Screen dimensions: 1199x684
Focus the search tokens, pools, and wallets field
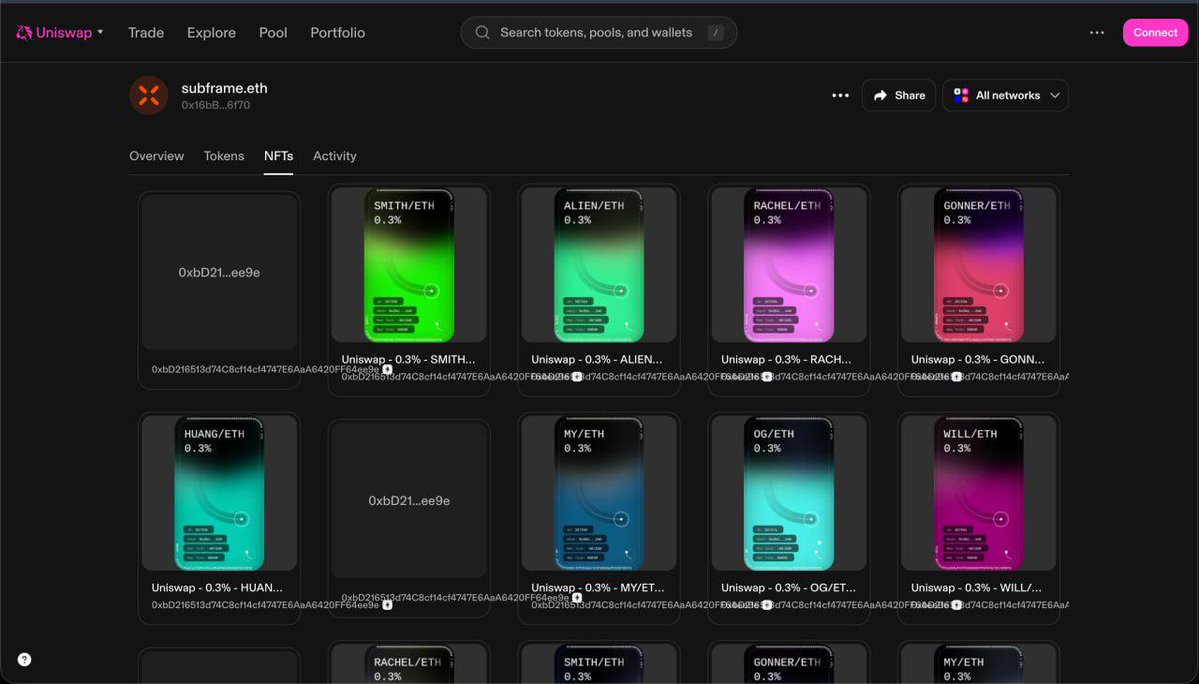click(x=599, y=33)
